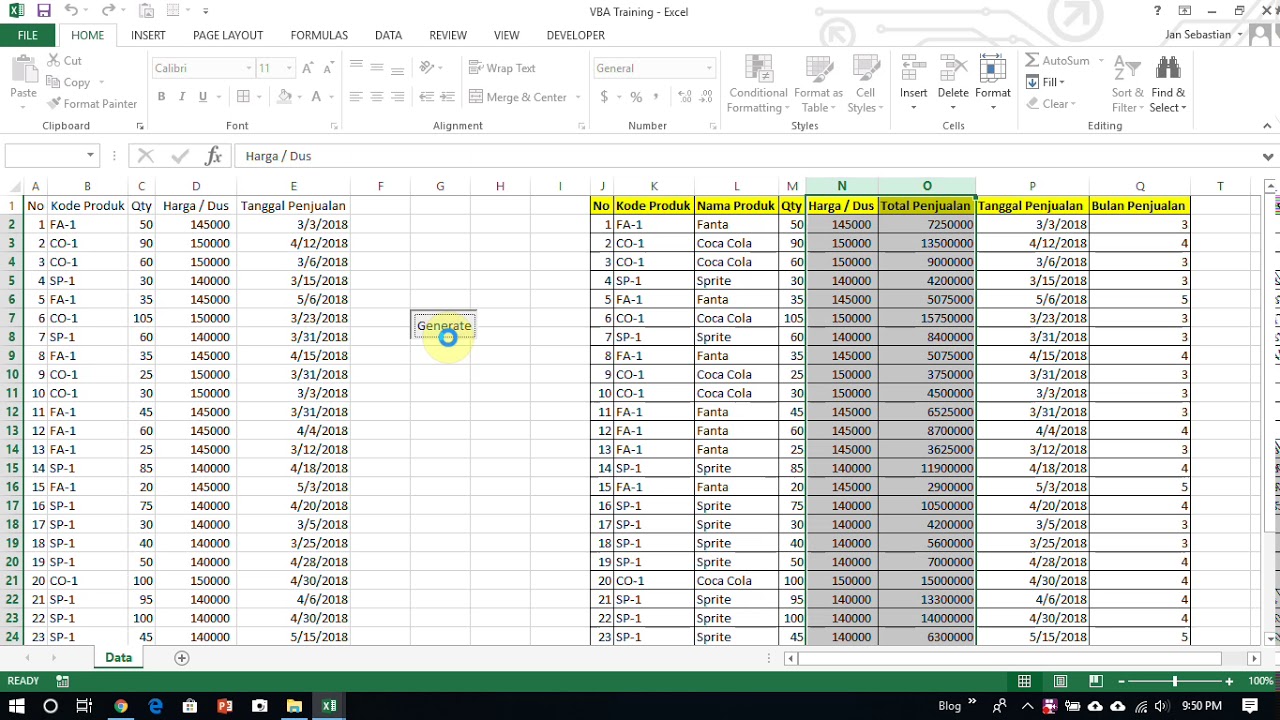The height and width of the screenshot is (720, 1280).
Task: Open the font name combo box
Action: 203,68
